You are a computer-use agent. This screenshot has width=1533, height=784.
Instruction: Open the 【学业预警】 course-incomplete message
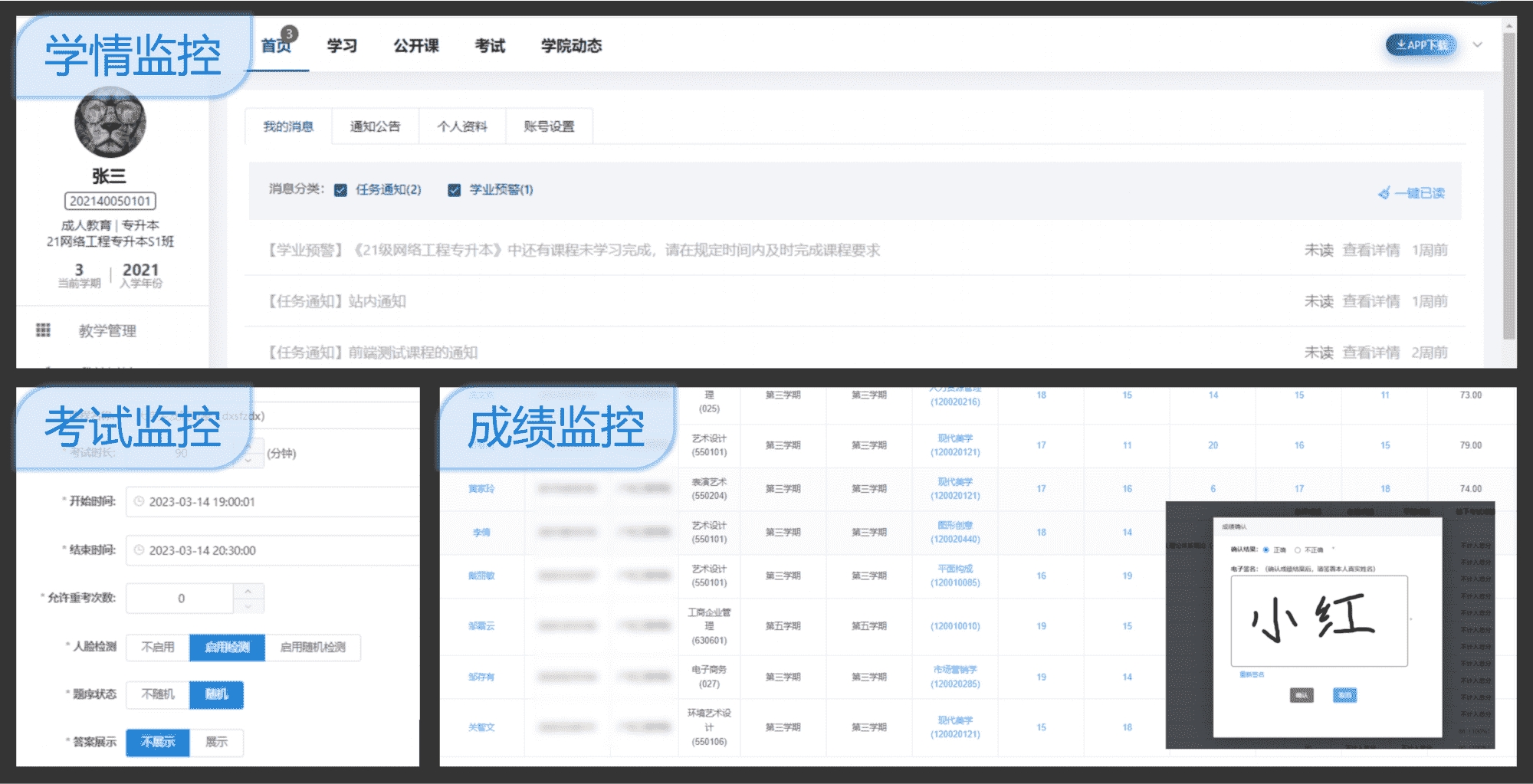pyautogui.click(x=573, y=250)
